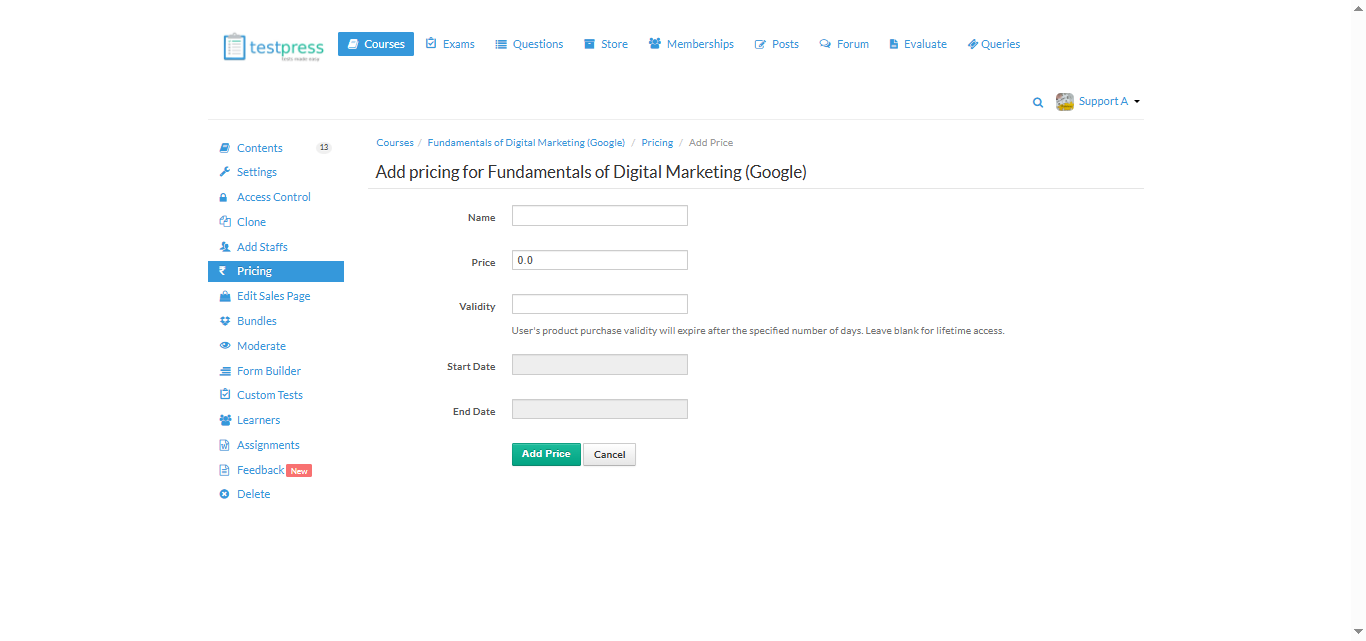This screenshot has width=1366, height=641.
Task: Cancel adding the price
Action: point(609,455)
